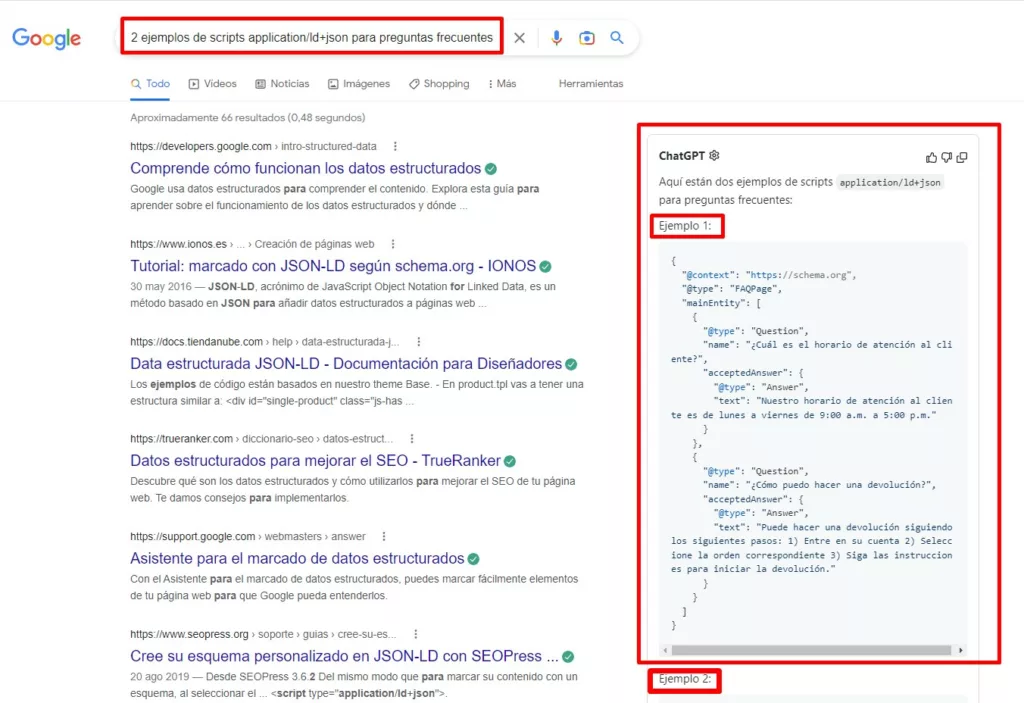Image resolution: width=1024 pixels, height=703 pixels.
Task: Open TrueRanker 'Datos estructurados para mejorar el SEO'
Action: [315, 461]
